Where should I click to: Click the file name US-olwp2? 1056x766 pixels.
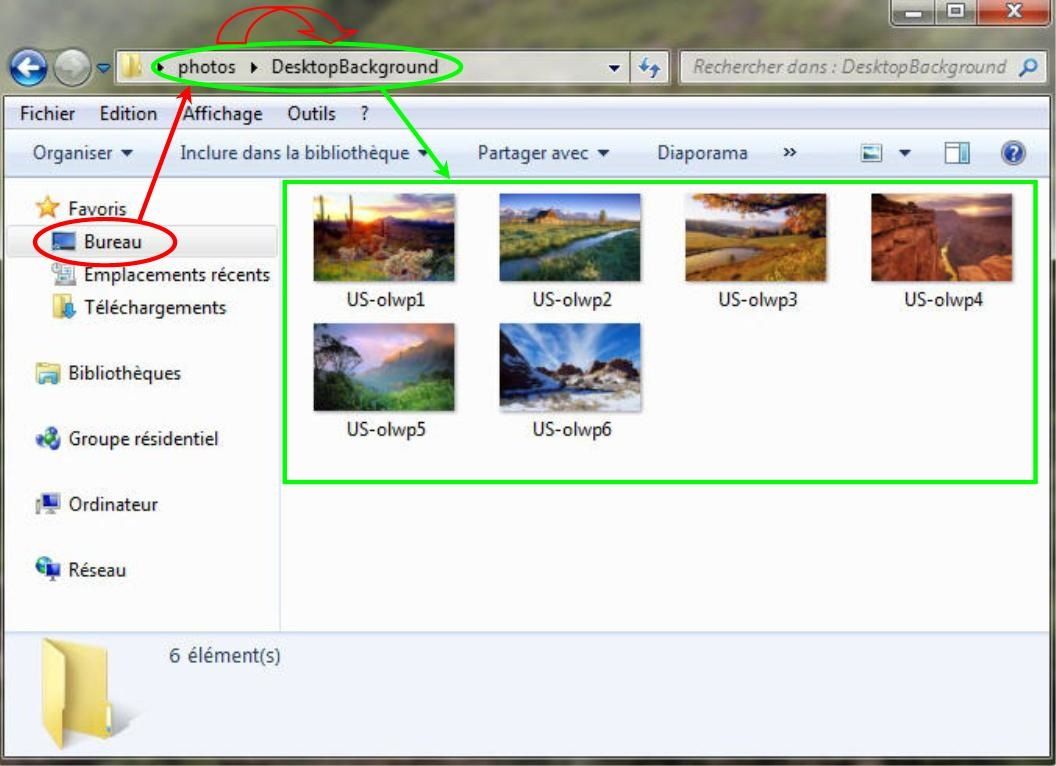pos(572,299)
